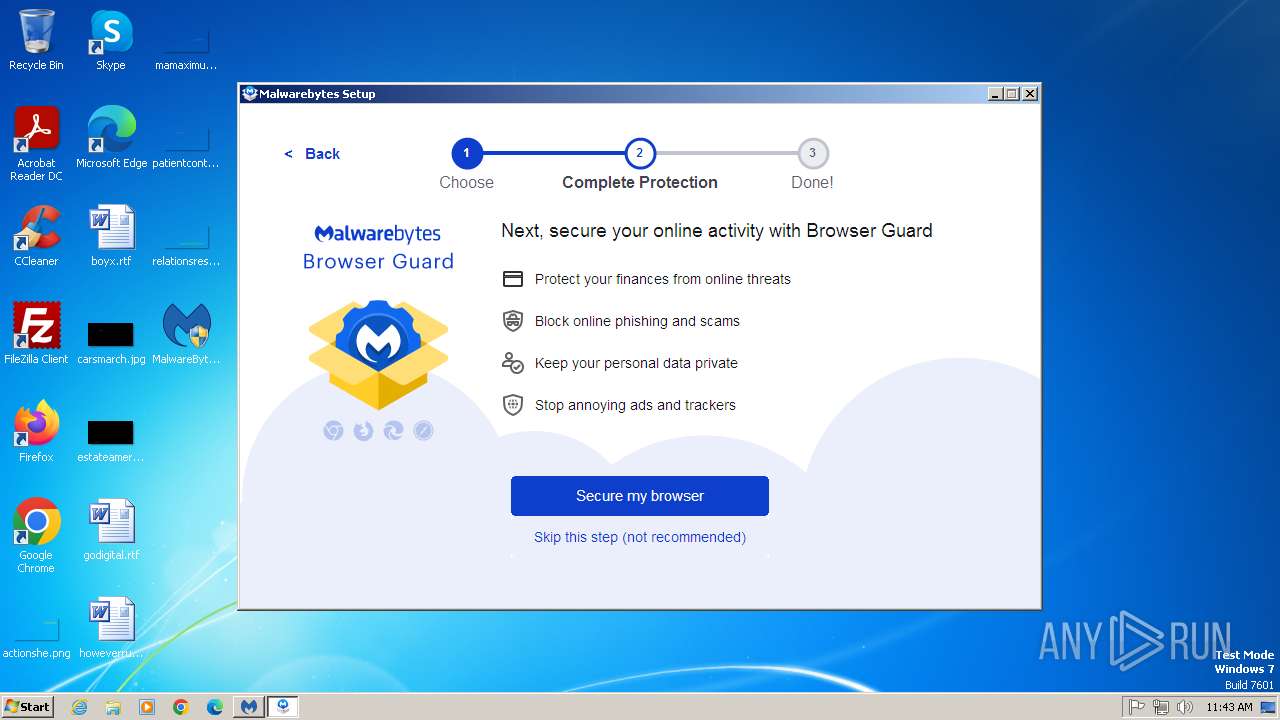Select godigital.rtf desktop file
The image size is (1280, 720).
click(x=111, y=530)
